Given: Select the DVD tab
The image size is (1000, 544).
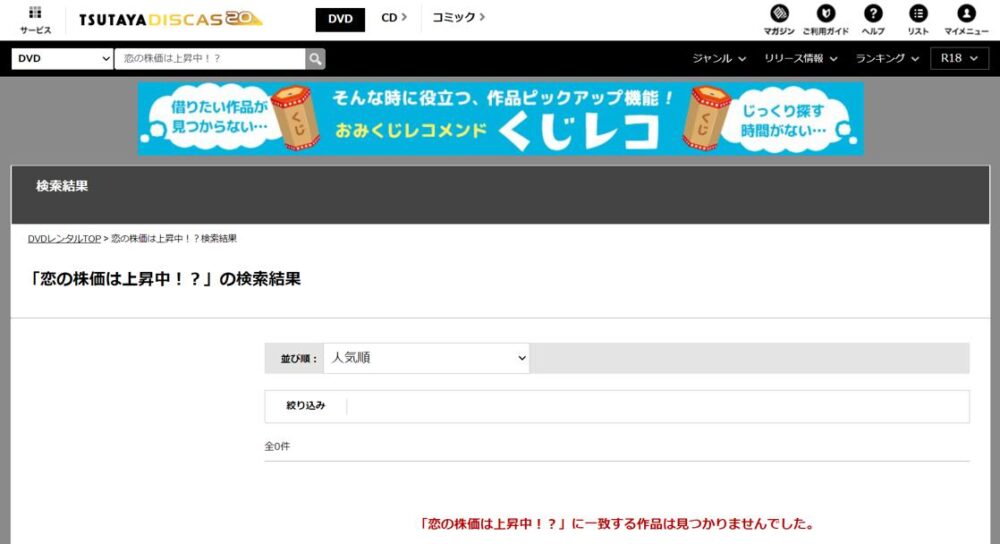Looking at the screenshot, I should [340, 19].
